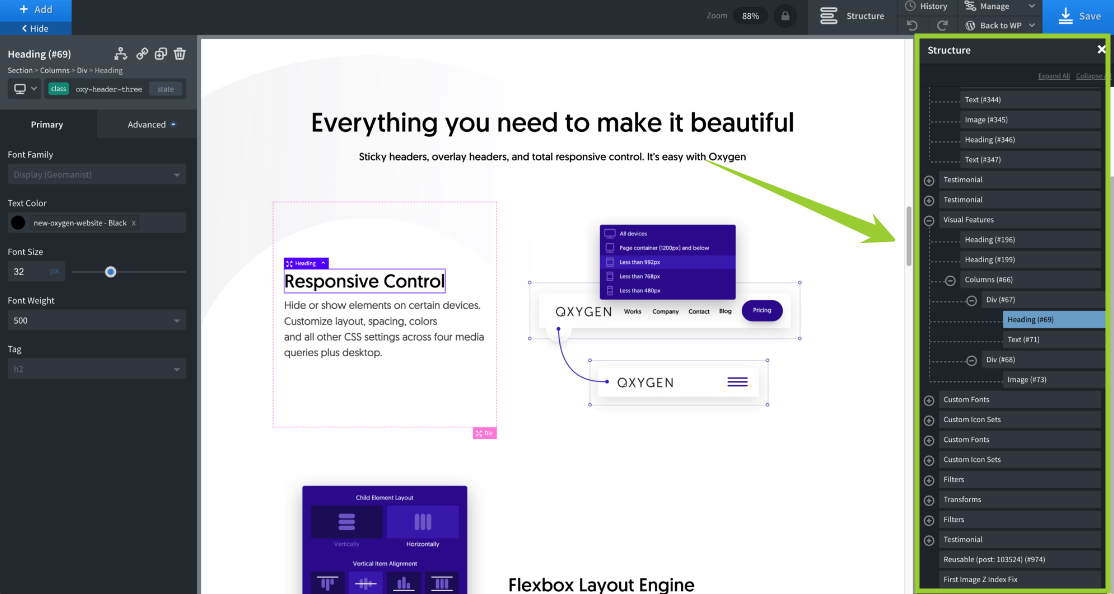Select Heading (#196) in structure tree
Screen dimensions: 1114x594
1030,239
